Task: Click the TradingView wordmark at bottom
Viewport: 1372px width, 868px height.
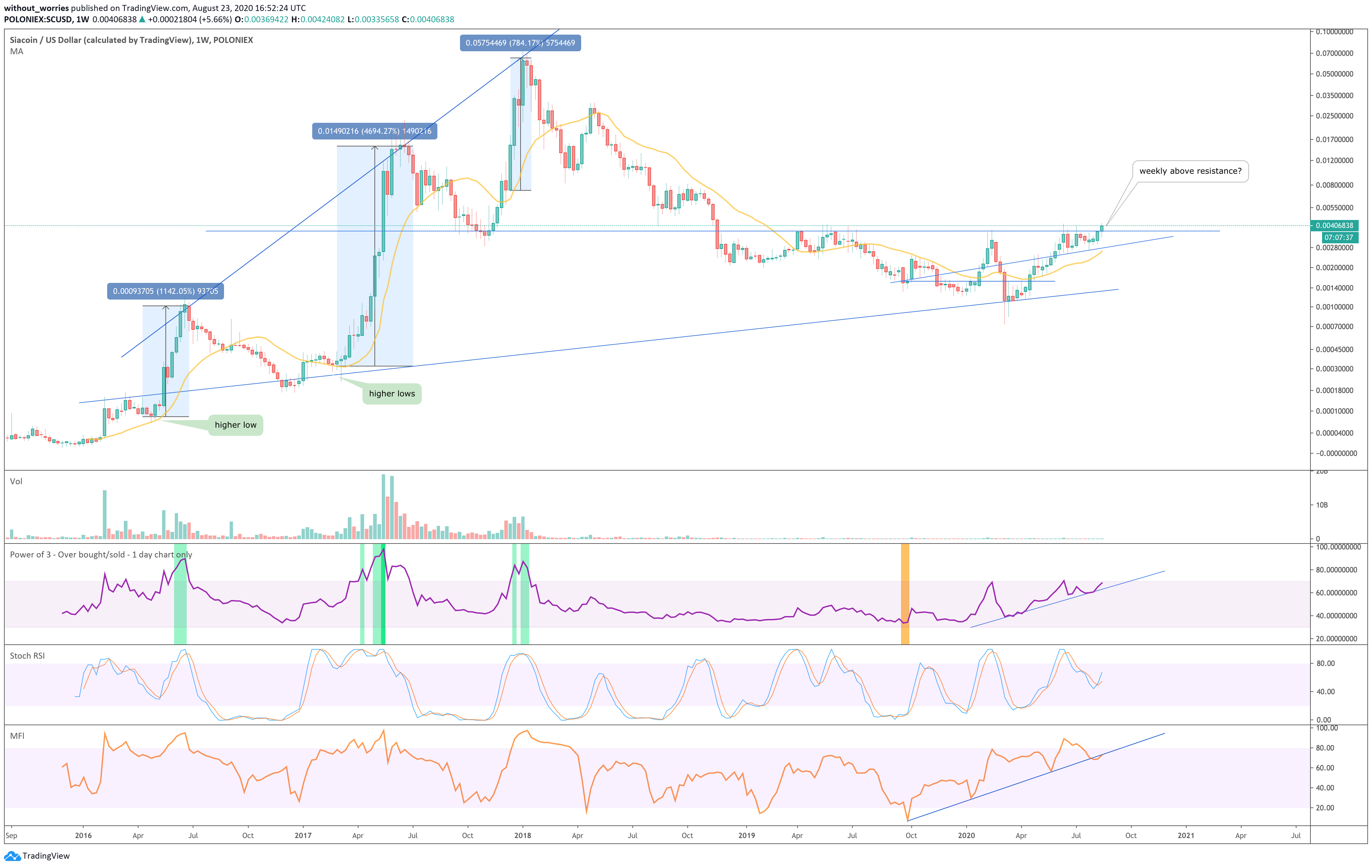Action: (46, 855)
